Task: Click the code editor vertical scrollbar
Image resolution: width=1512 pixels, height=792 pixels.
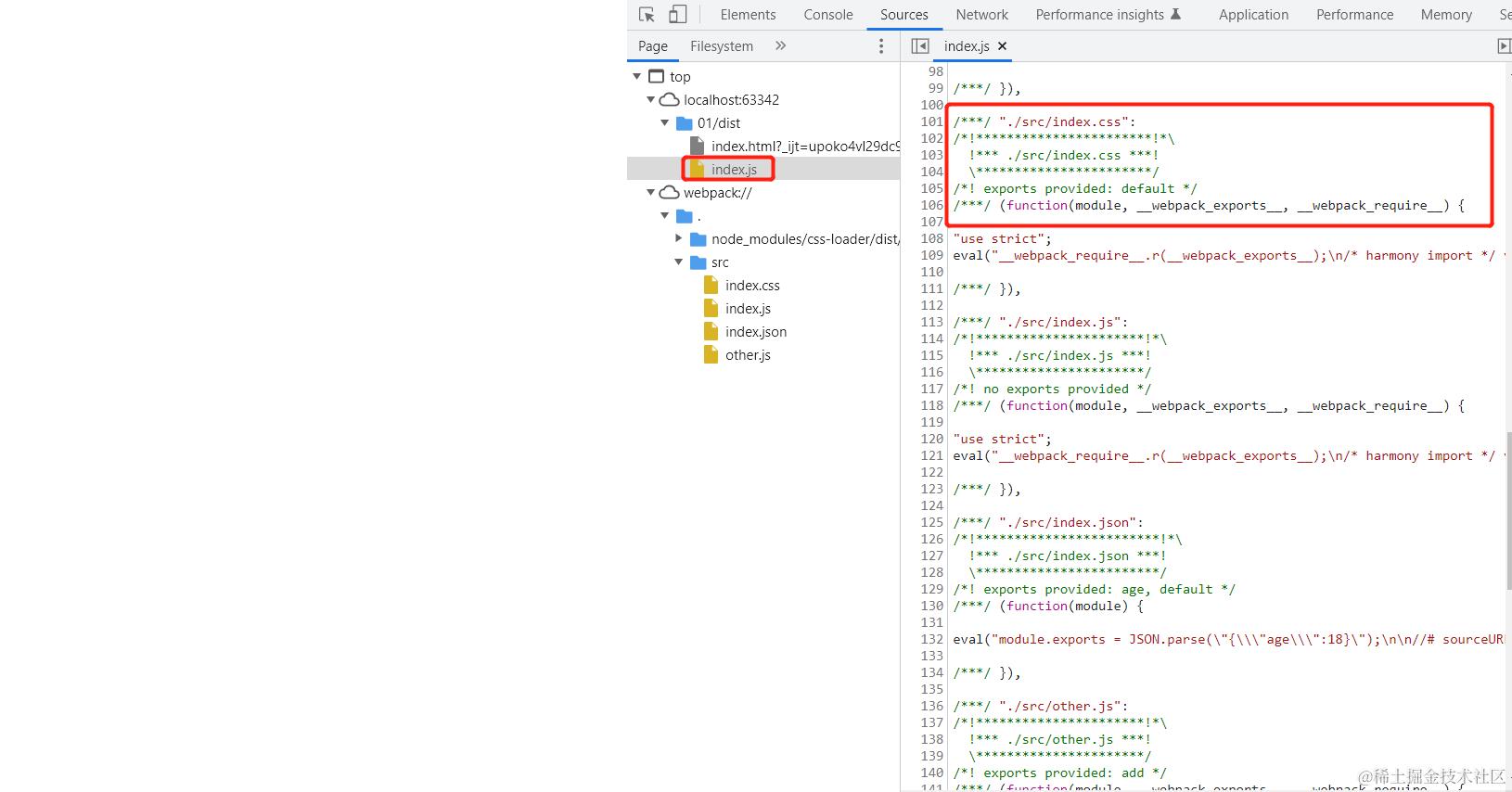Action: click(x=1507, y=510)
